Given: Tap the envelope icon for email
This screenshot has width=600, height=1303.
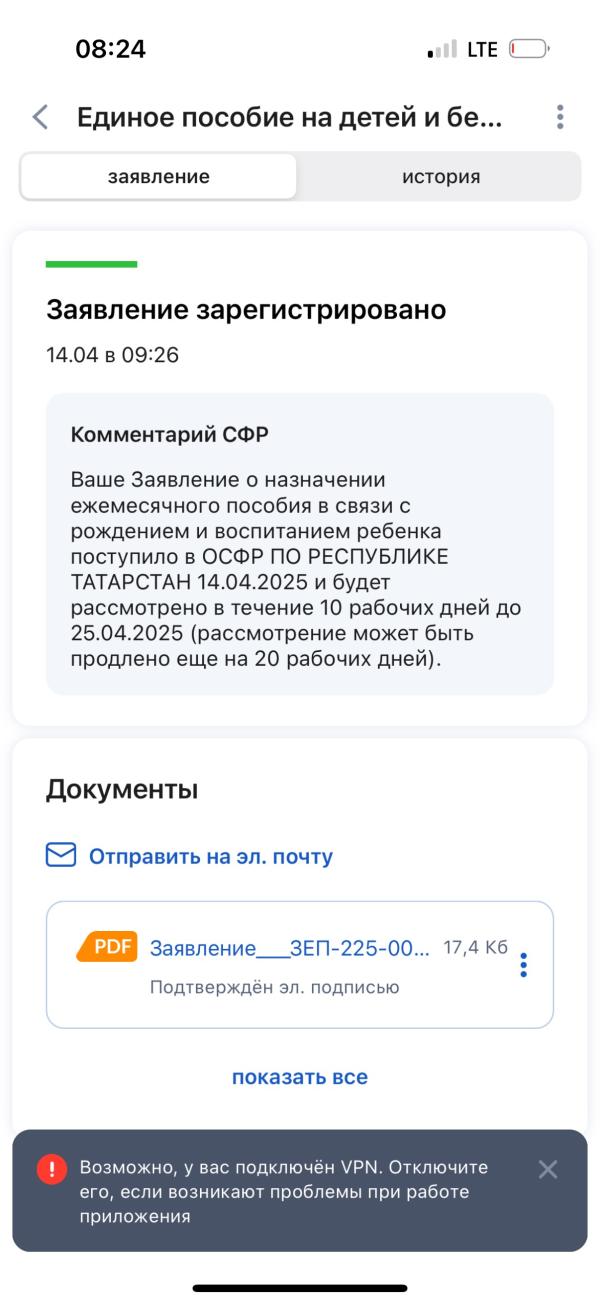Looking at the screenshot, I should (61, 856).
